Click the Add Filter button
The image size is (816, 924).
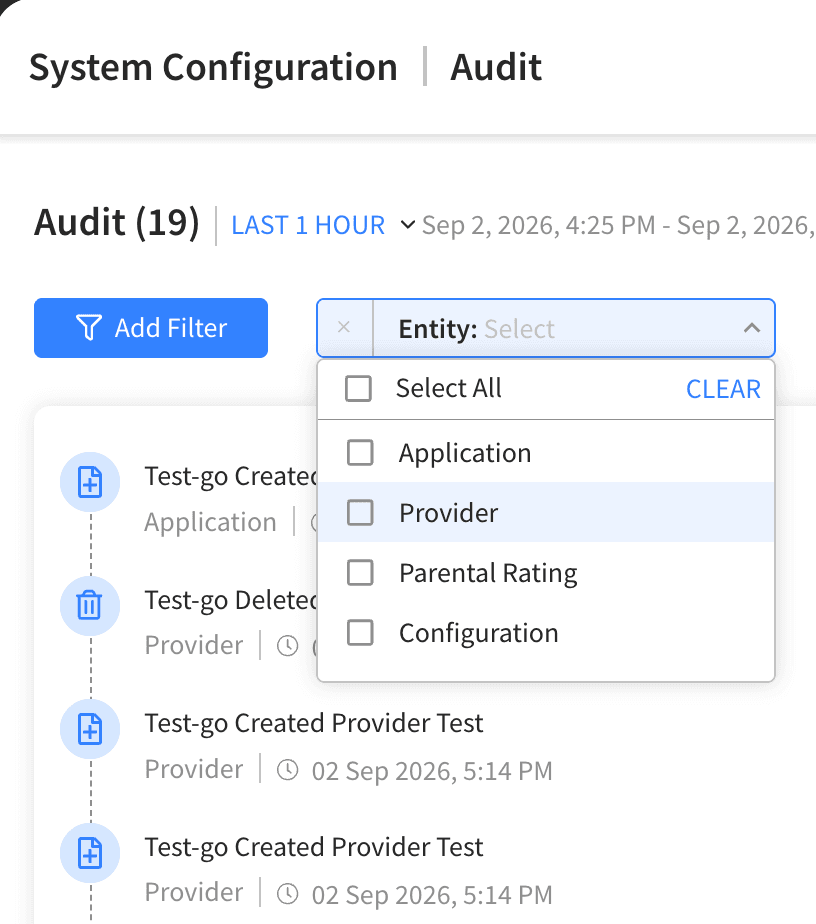[x=151, y=328]
